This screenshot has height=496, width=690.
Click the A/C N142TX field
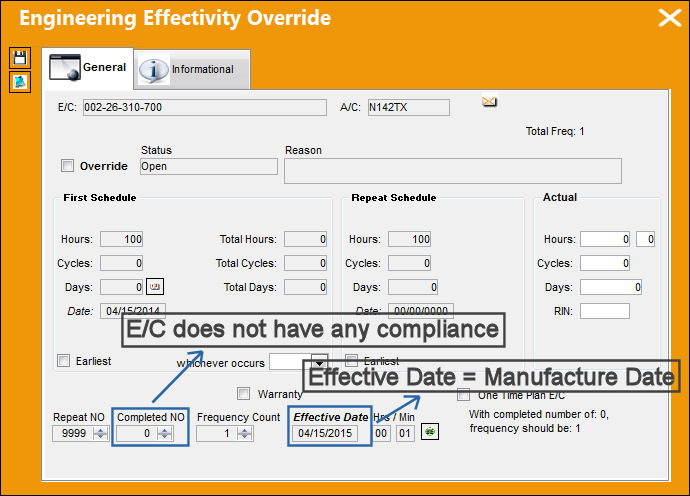coord(409,107)
